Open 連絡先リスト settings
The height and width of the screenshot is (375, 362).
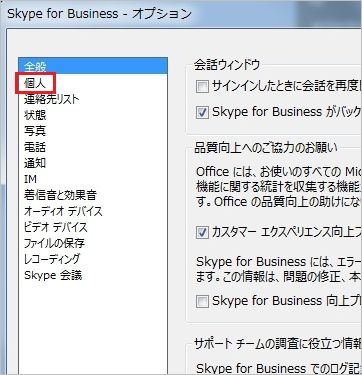(51, 99)
